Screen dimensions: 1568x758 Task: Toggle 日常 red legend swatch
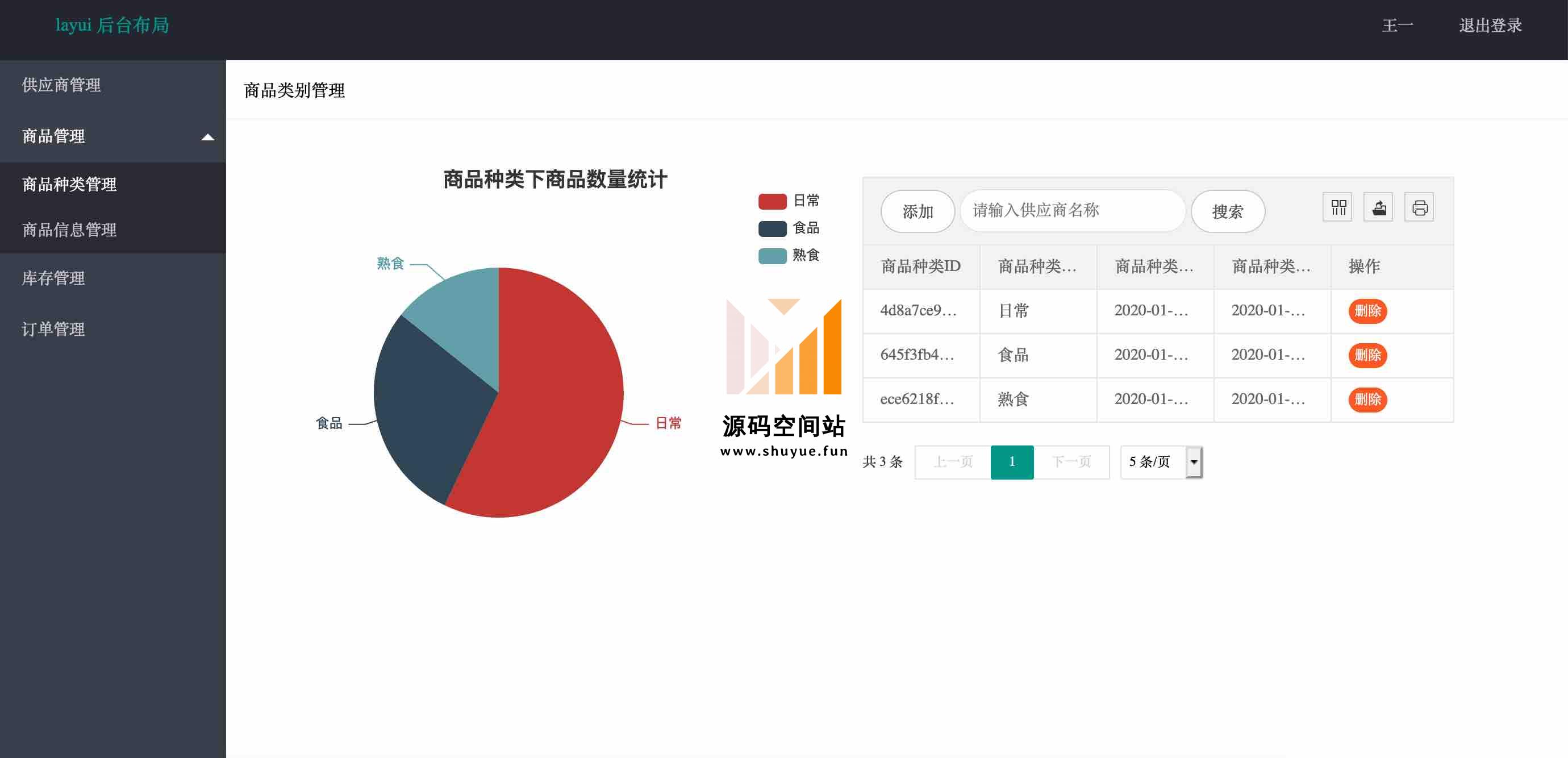773,201
